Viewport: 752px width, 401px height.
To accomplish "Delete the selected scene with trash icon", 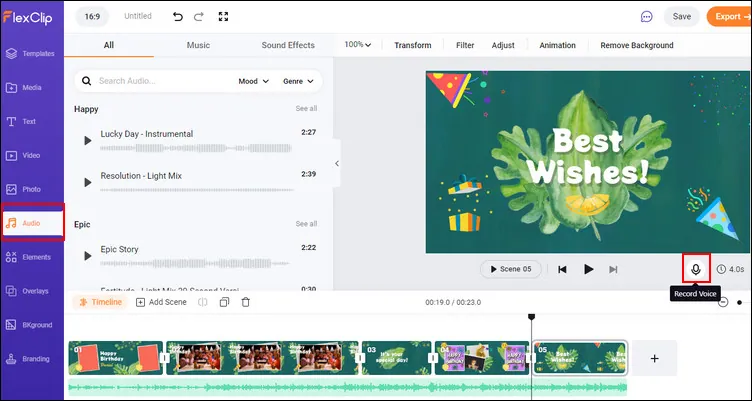I will coord(246,302).
